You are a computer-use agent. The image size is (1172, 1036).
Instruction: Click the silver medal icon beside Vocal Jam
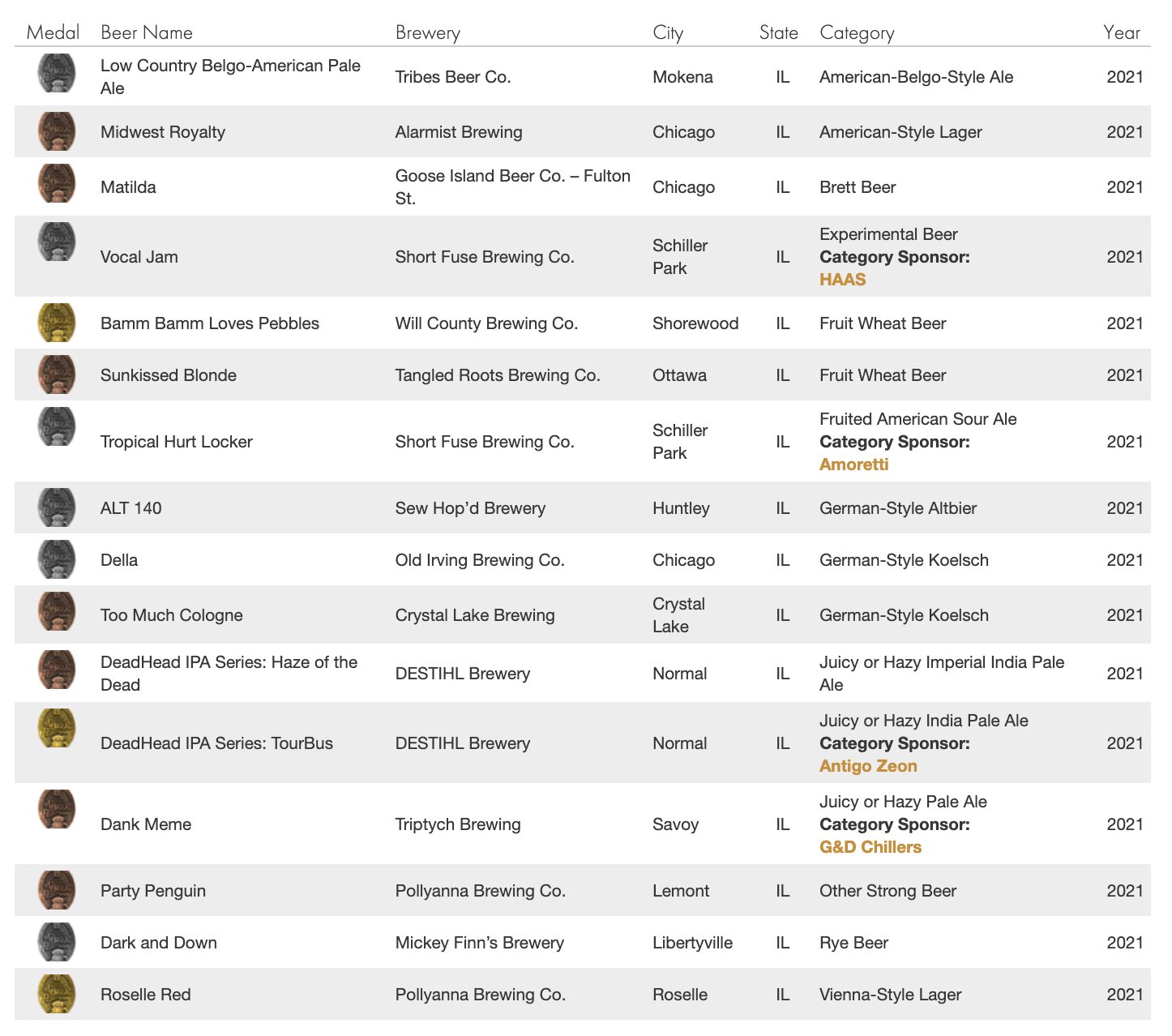(x=57, y=242)
